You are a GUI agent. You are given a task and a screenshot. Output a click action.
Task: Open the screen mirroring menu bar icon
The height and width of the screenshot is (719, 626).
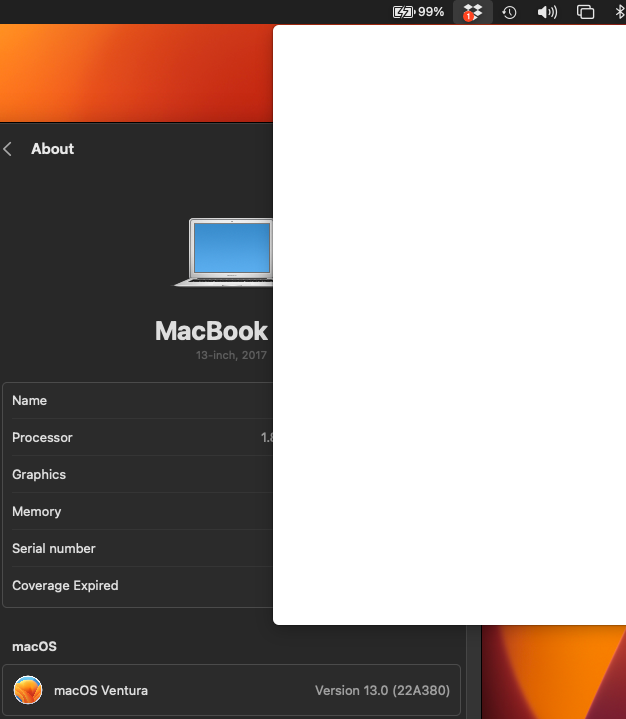[585, 12]
